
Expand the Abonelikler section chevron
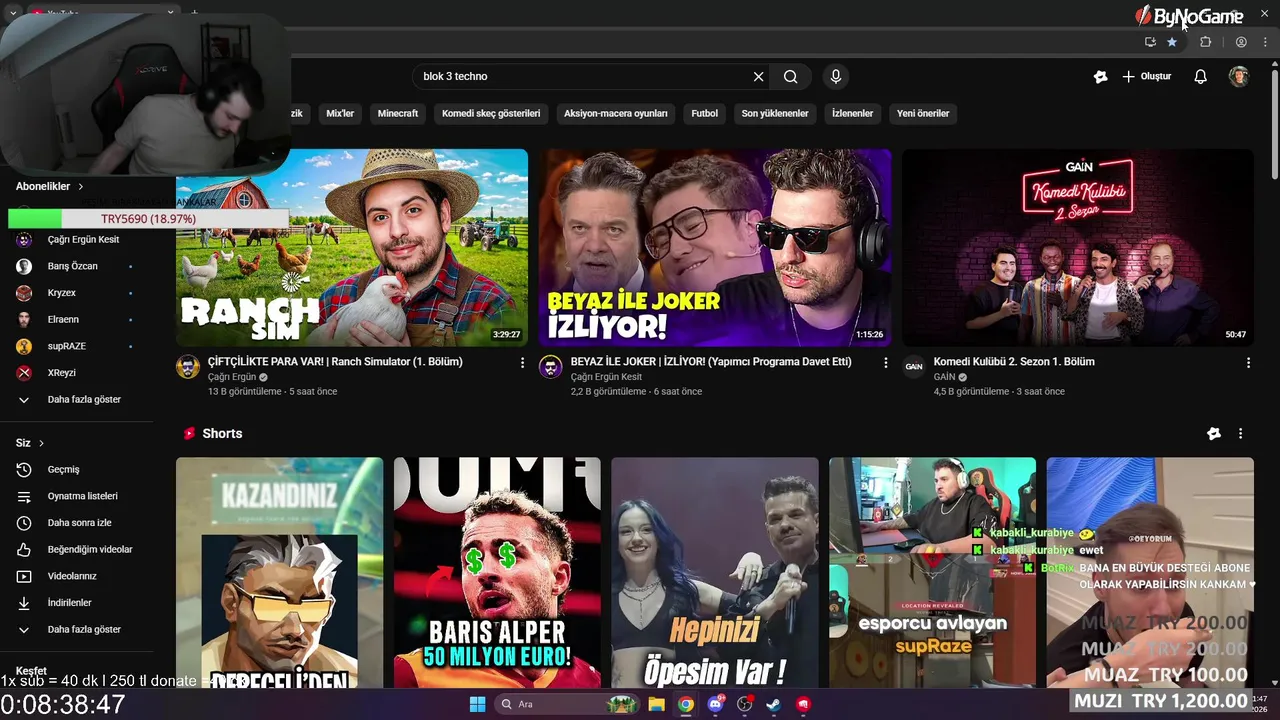[81, 187]
